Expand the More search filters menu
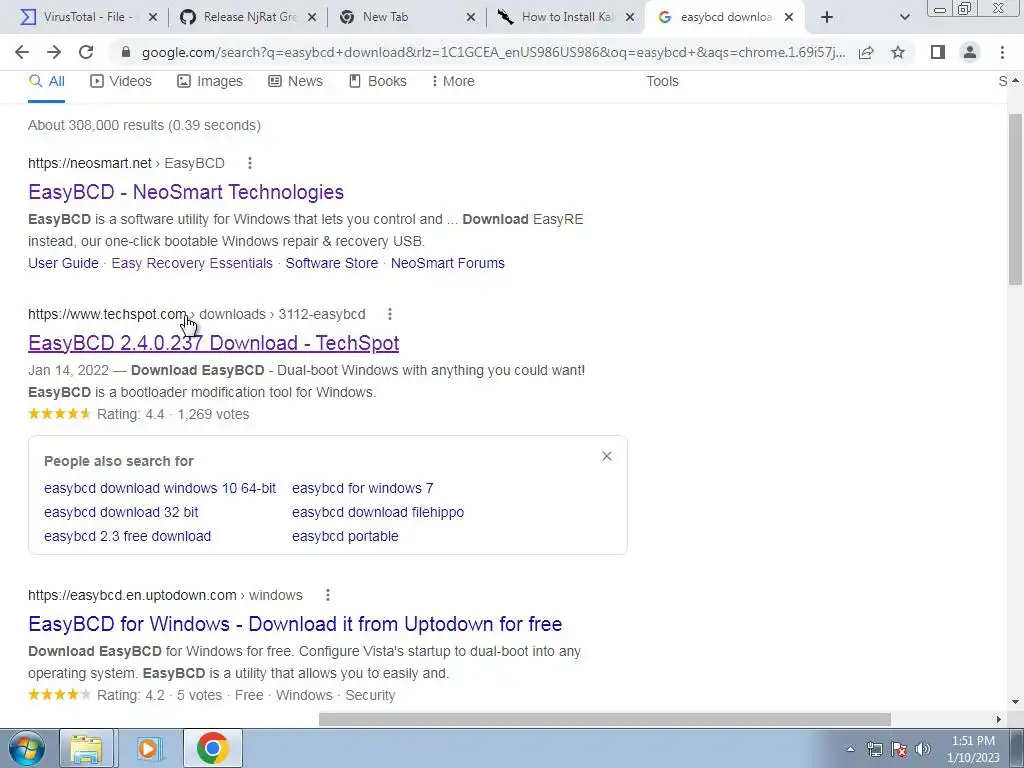1024x768 pixels. tap(453, 82)
